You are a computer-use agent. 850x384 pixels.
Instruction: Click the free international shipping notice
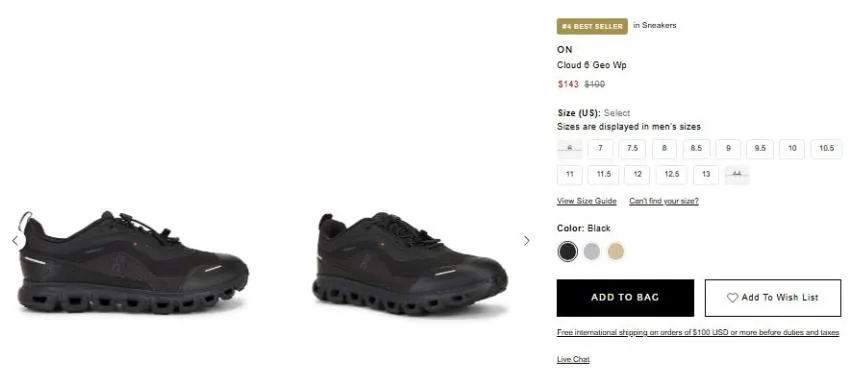pos(698,332)
